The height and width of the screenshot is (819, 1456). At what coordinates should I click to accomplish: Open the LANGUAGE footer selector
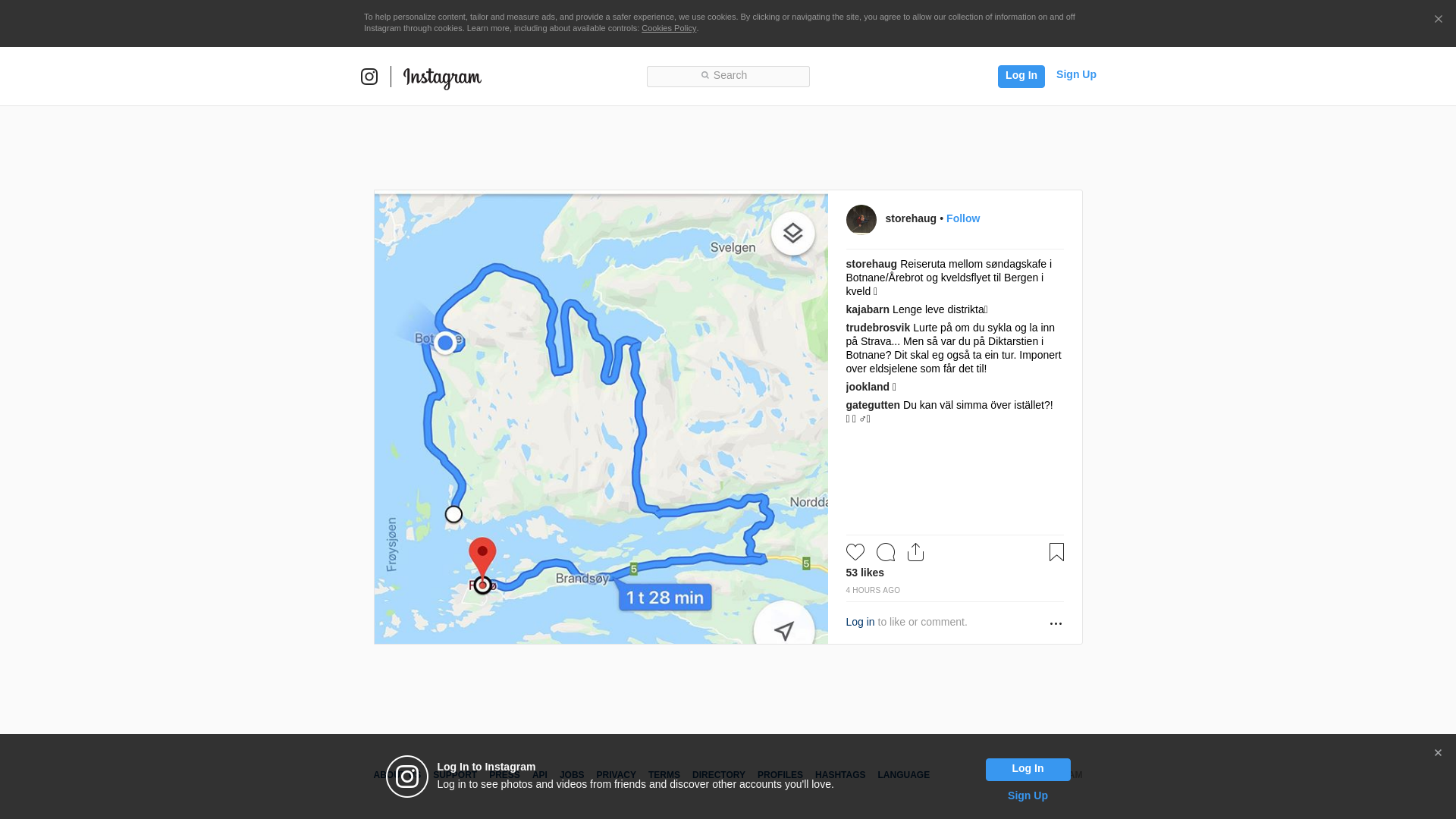pos(903,775)
